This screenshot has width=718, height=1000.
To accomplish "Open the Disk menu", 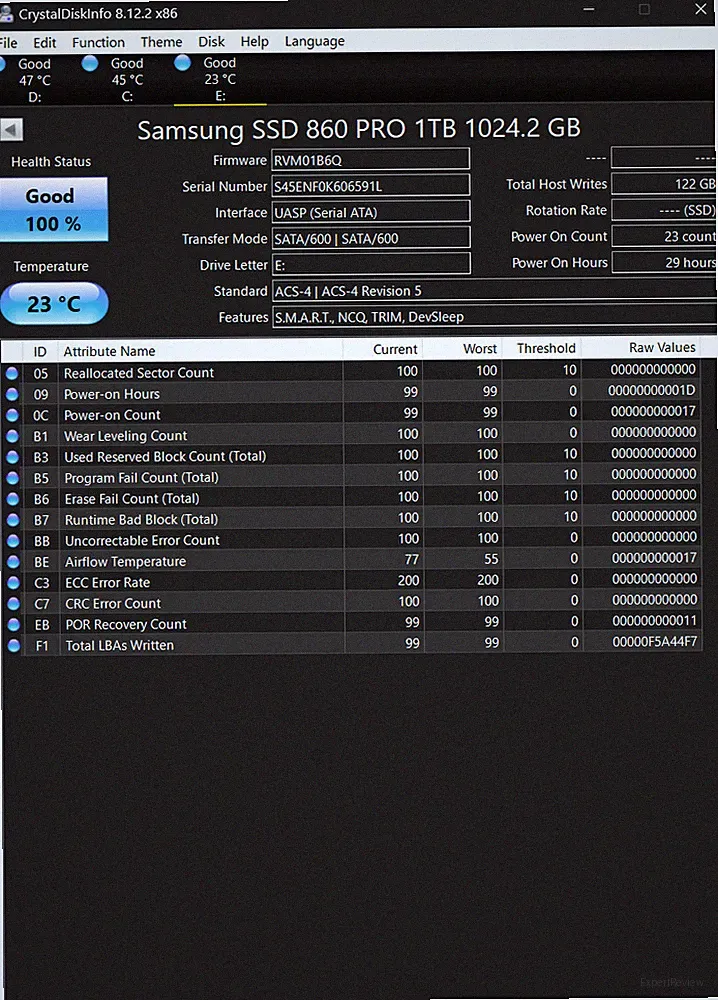I will 211,41.
